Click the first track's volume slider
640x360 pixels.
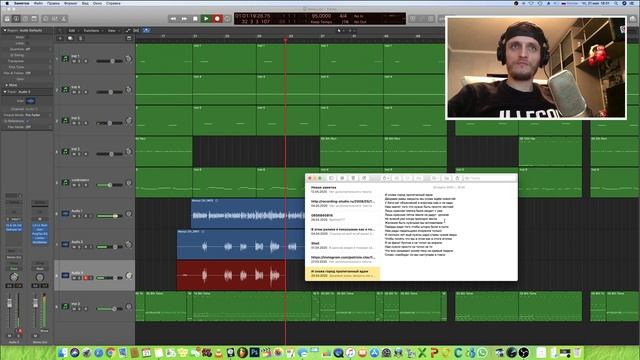109,61
